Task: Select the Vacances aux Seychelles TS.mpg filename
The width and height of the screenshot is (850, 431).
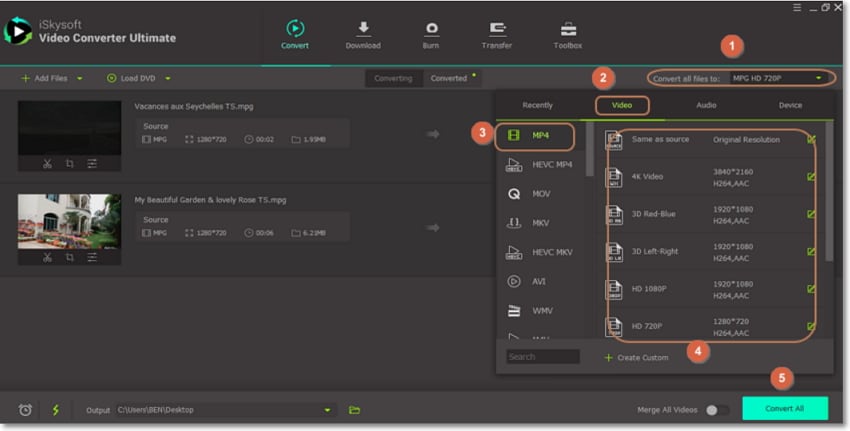Action: coord(194,106)
